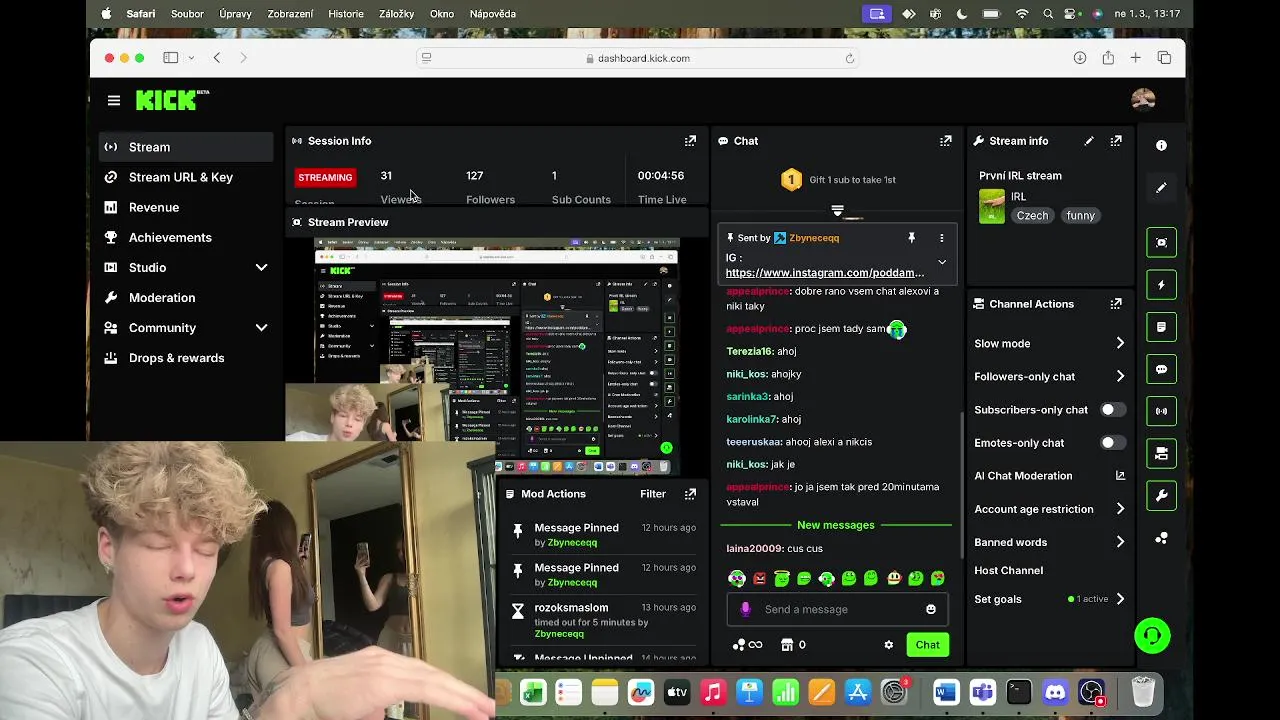The height and width of the screenshot is (720, 1280).
Task: Open AI Chat Moderation external link icon
Action: click(x=1120, y=476)
